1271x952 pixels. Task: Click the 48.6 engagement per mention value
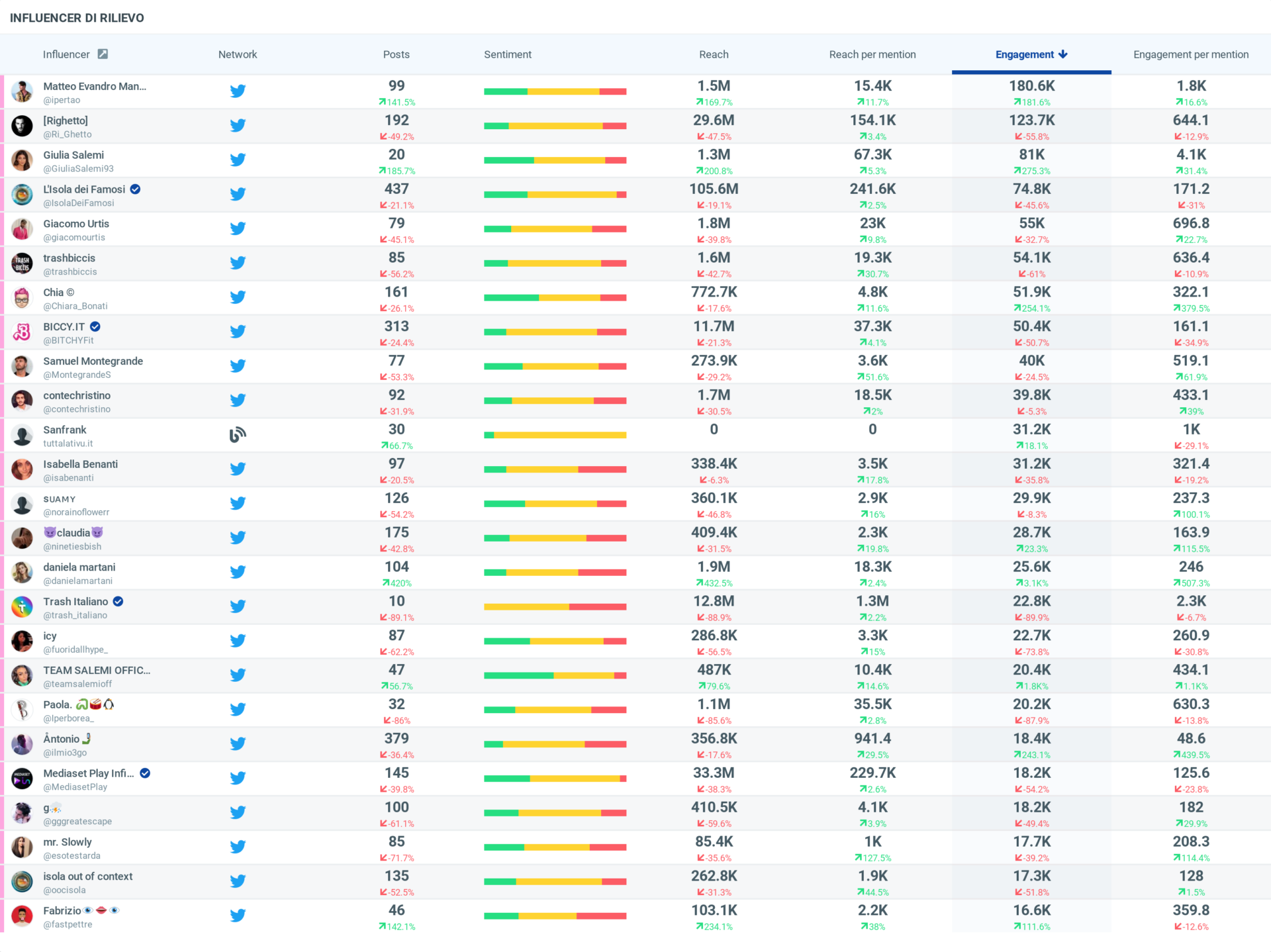point(1191,739)
